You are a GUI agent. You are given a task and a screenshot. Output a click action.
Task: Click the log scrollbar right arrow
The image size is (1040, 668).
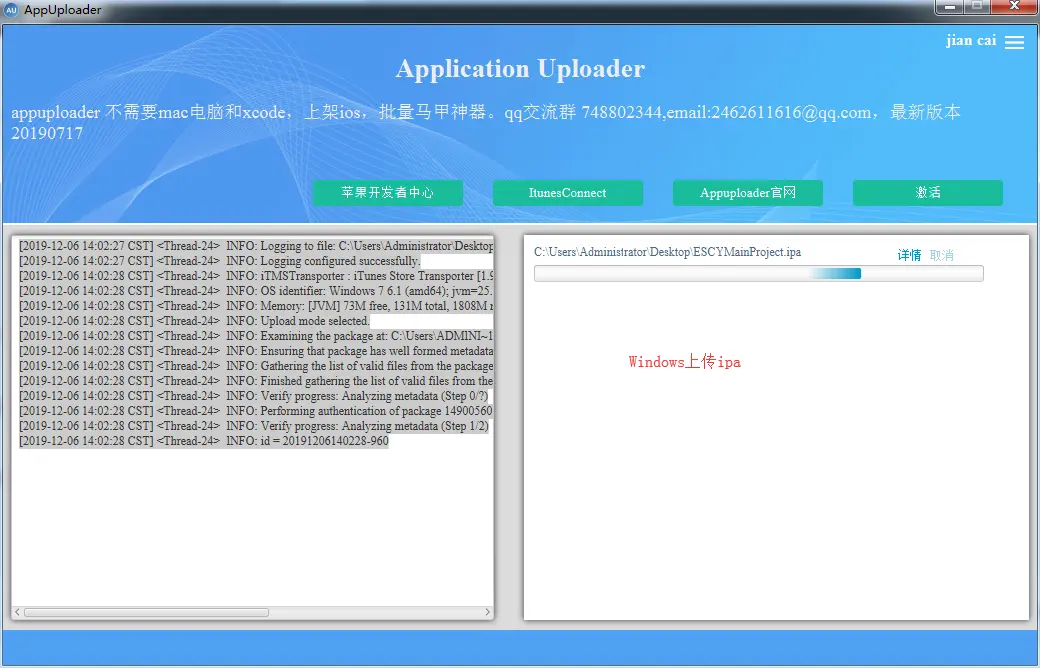[488, 612]
